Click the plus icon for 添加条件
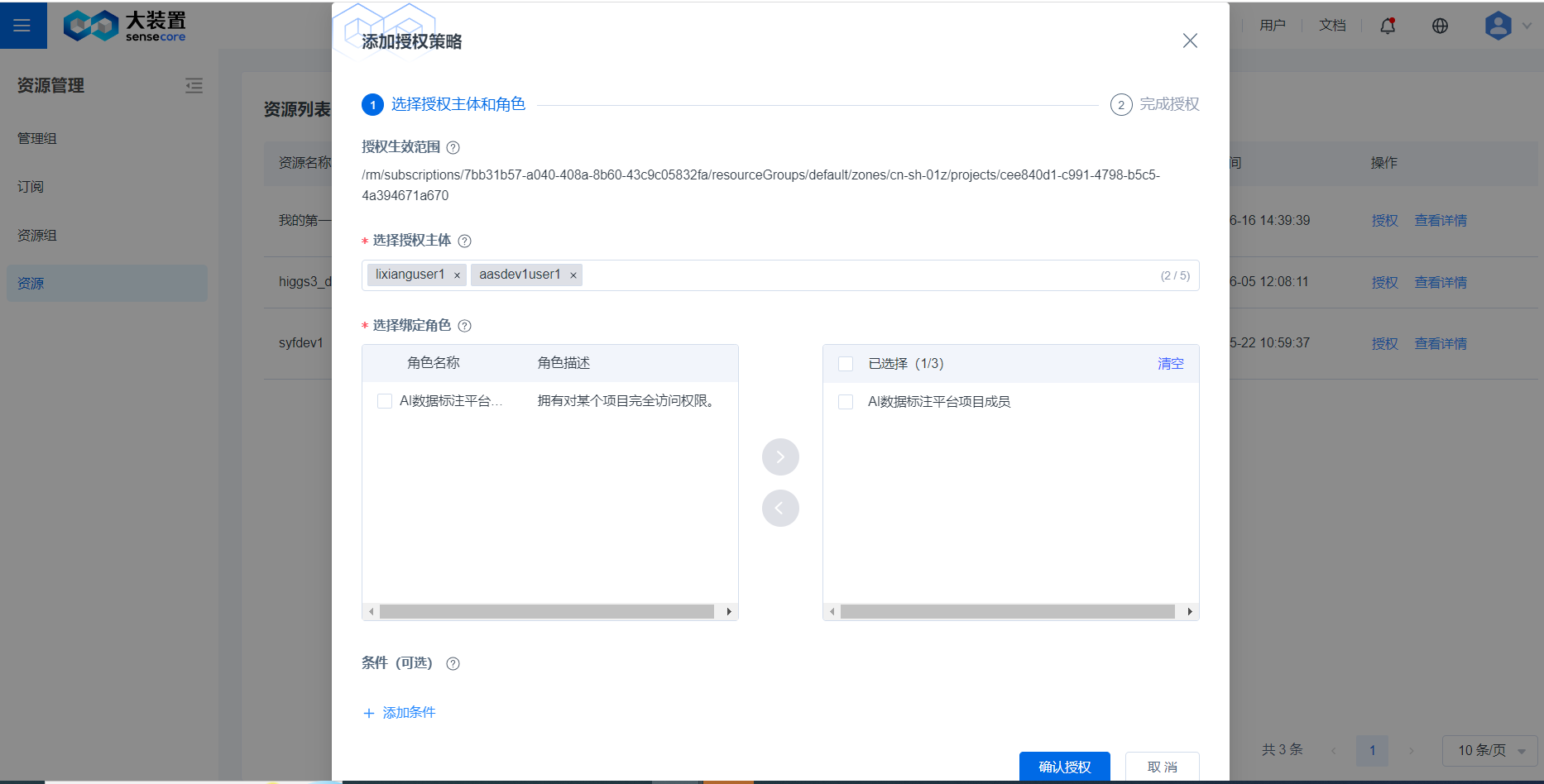The image size is (1544, 784). click(x=369, y=713)
